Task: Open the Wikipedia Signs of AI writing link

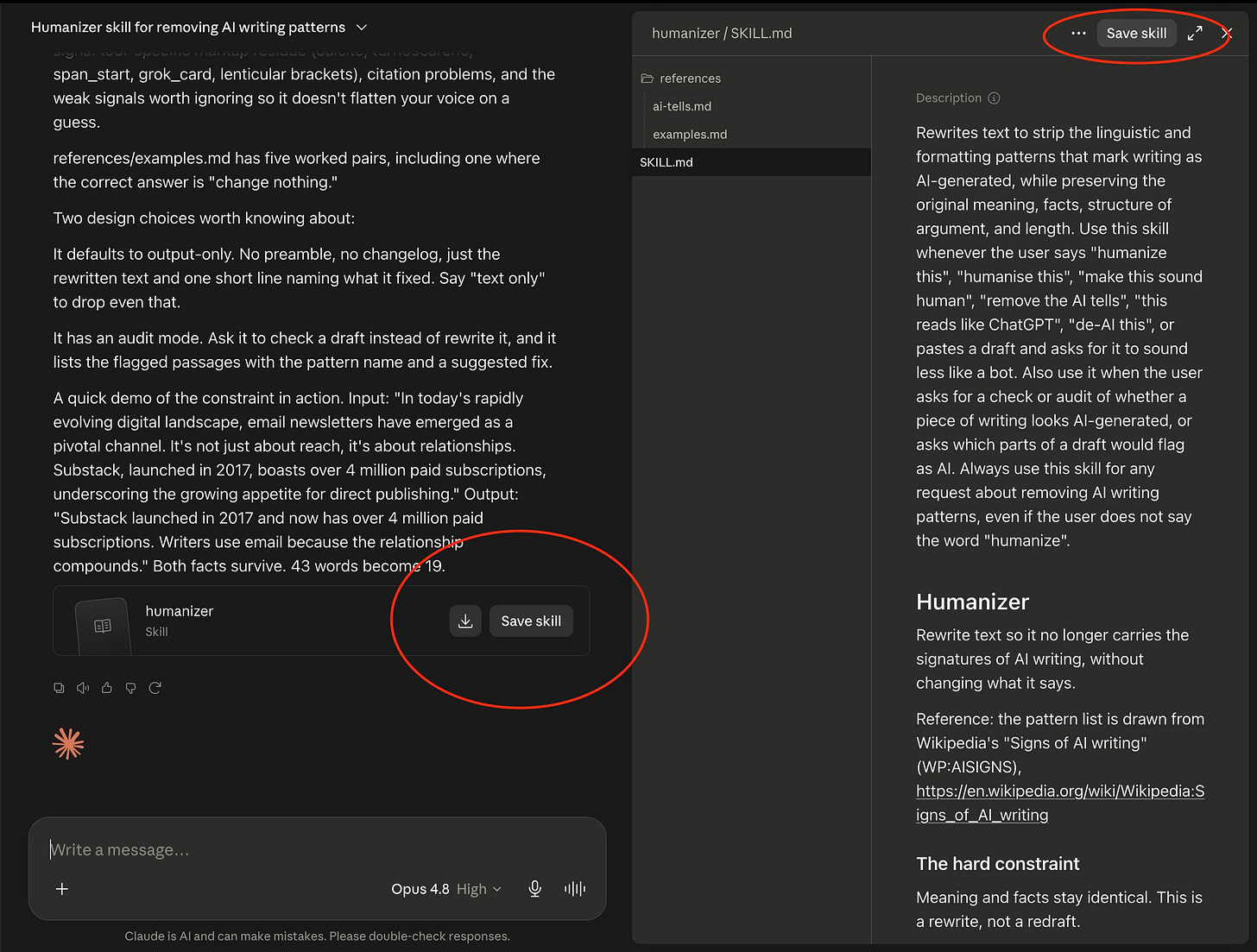Action: pyautogui.click(x=1060, y=803)
